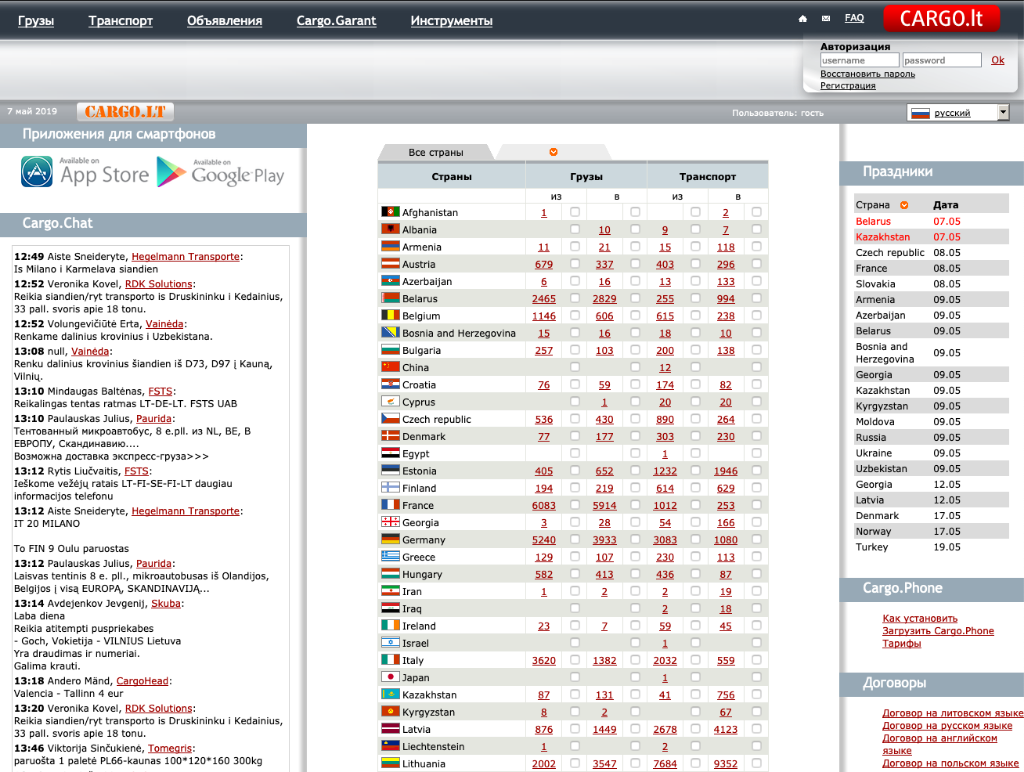The height and width of the screenshot is (772, 1024).
Task: Open the Skuba company link in chat
Action: [166, 603]
